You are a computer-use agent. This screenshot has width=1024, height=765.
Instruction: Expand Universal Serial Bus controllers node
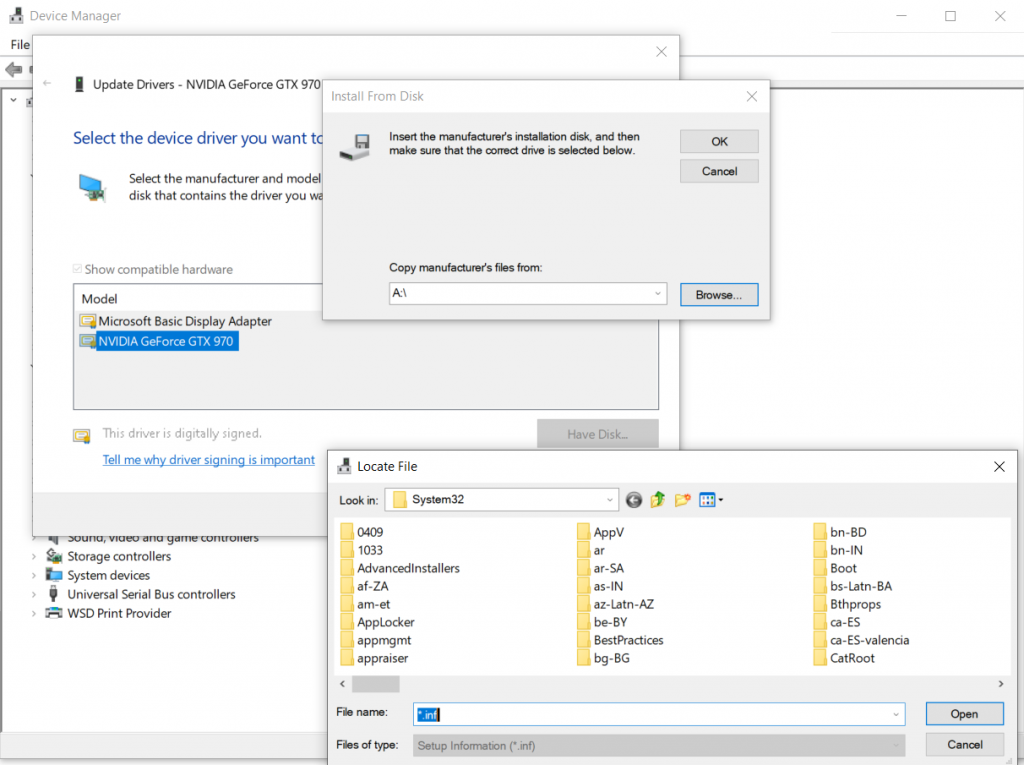[34, 594]
